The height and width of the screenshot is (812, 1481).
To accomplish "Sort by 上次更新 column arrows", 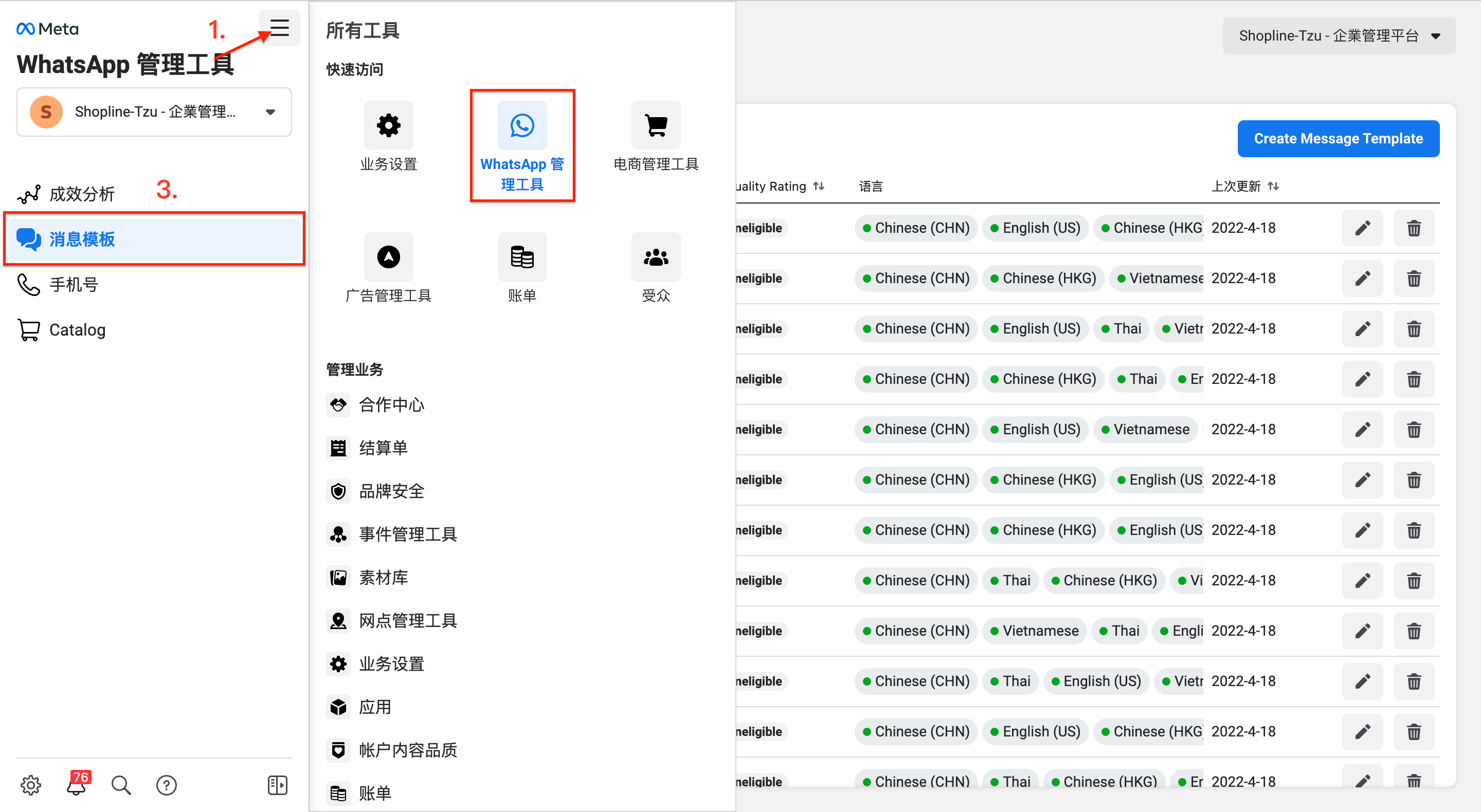I will tap(1273, 186).
